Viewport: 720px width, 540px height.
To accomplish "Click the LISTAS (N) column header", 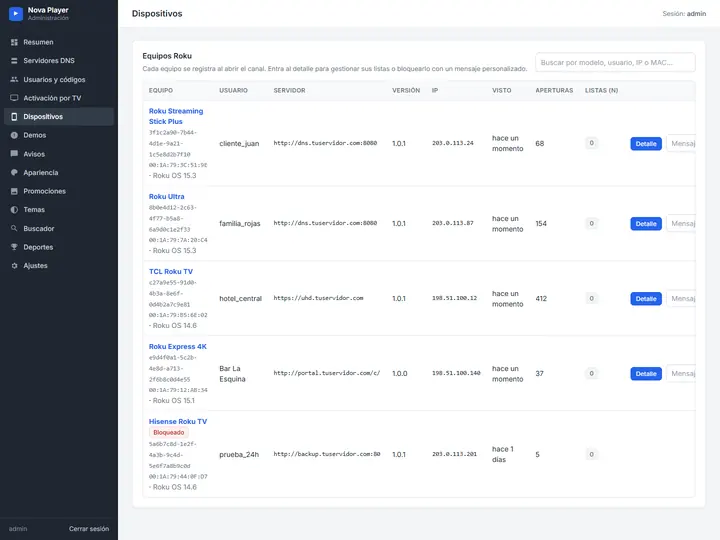I will 602,90.
